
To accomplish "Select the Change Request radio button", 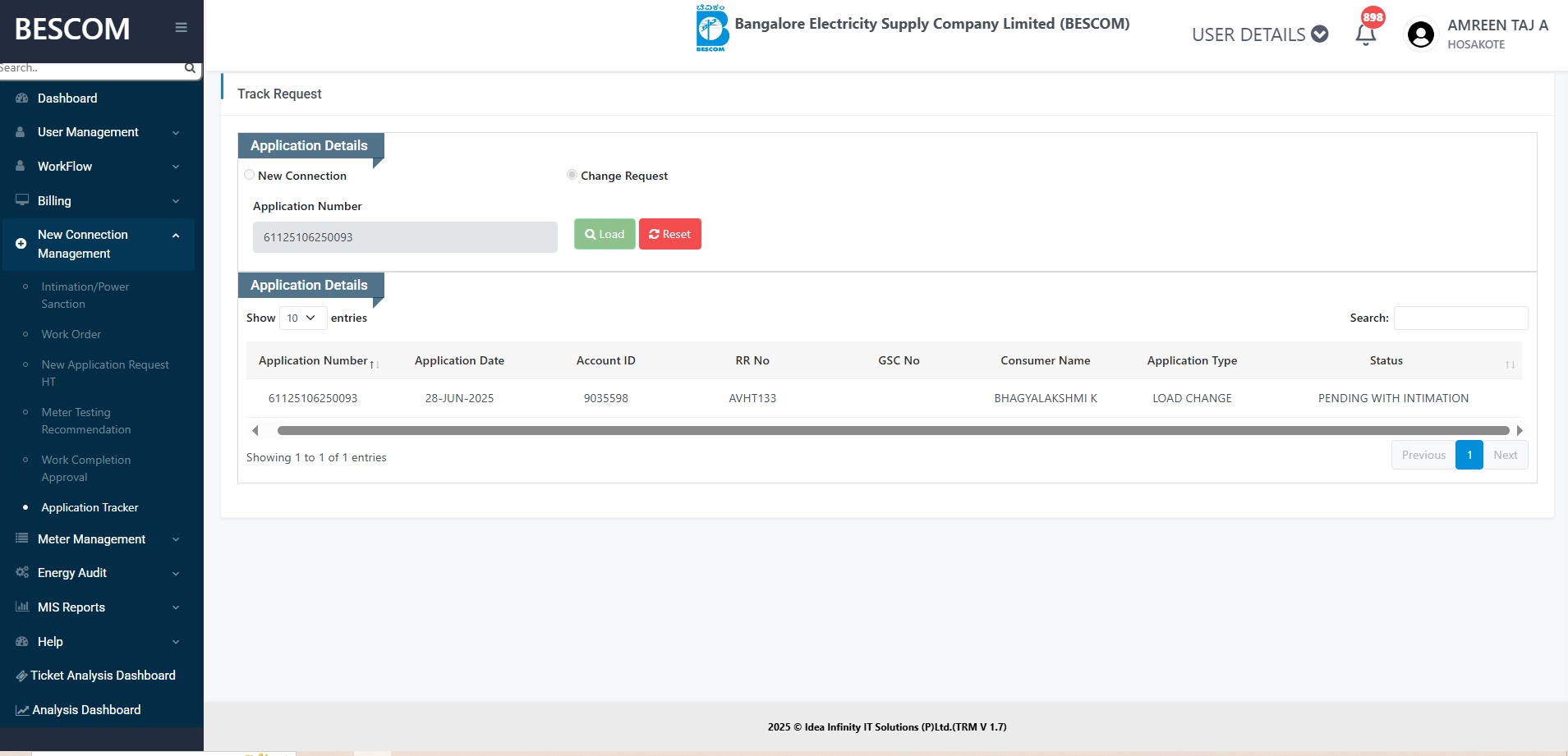I will coord(572,175).
